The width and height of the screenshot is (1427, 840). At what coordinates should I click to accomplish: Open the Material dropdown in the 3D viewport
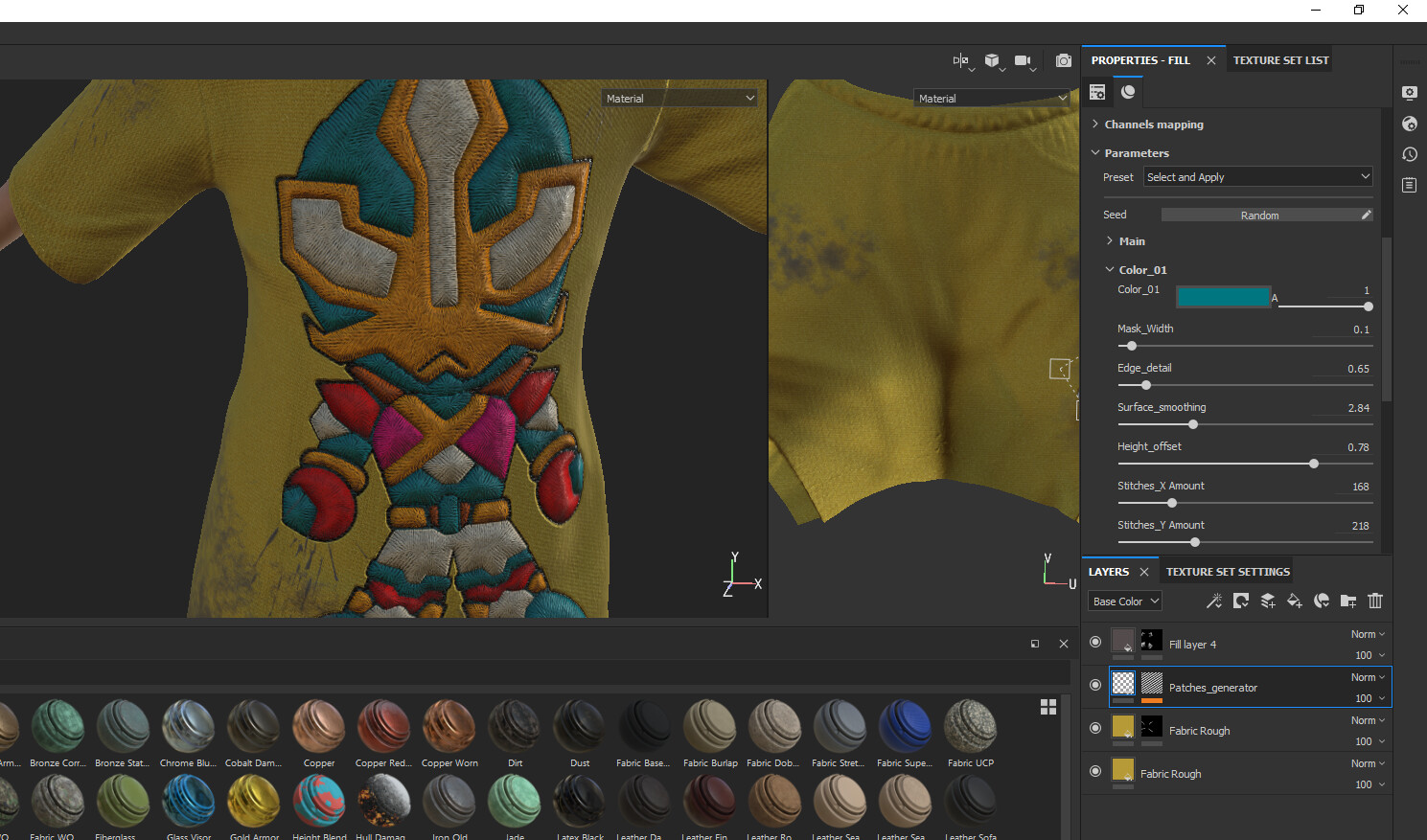coord(680,98)
